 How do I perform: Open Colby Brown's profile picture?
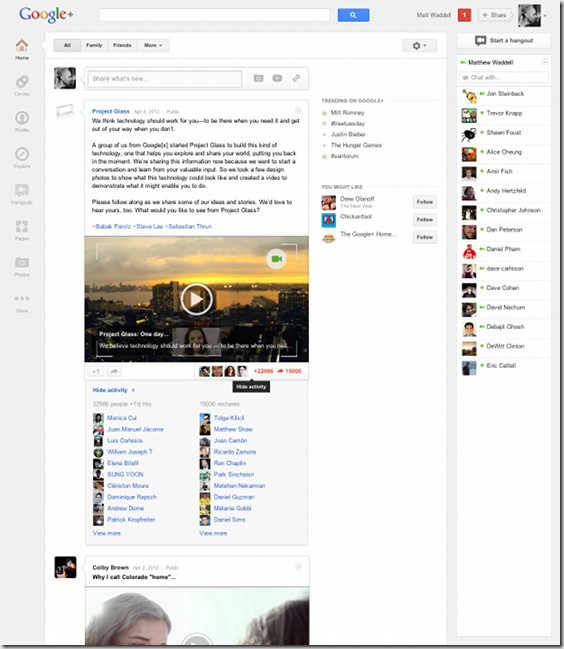(x=65, y=567)
